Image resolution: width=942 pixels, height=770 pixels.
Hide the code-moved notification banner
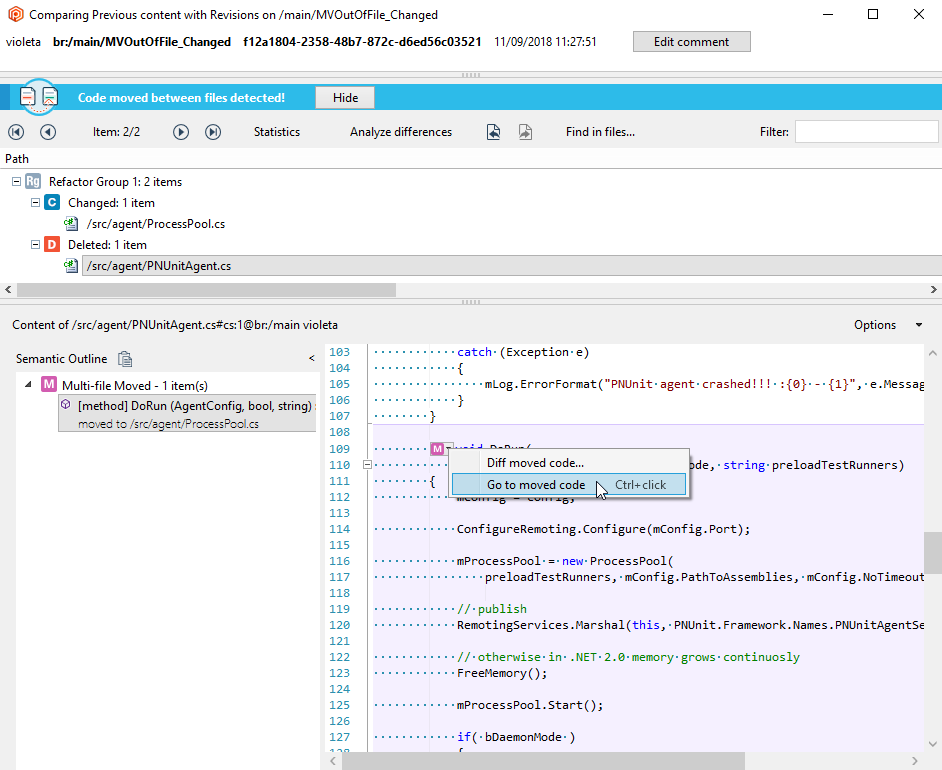tap(345, 97)
